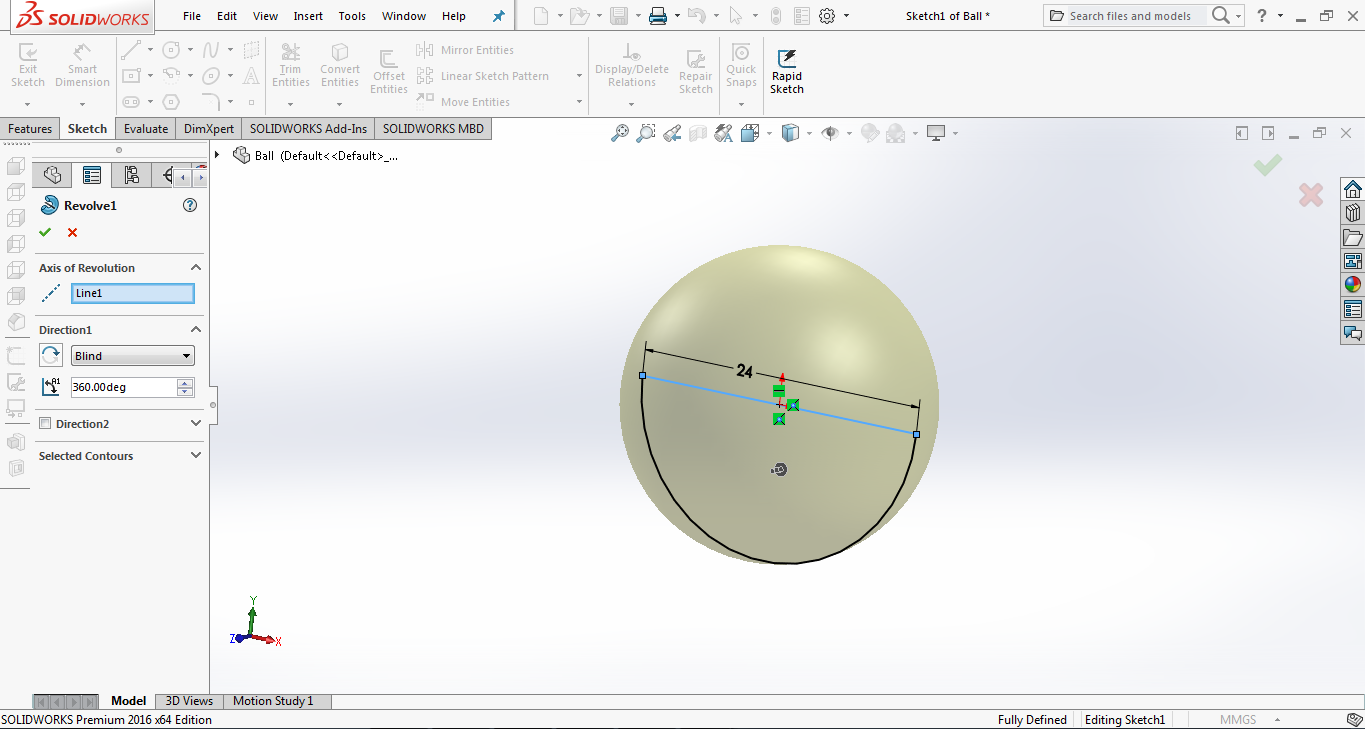Open the View menu
The width and height of the screenshot is (1365, 729).
(x=266, y=16)
